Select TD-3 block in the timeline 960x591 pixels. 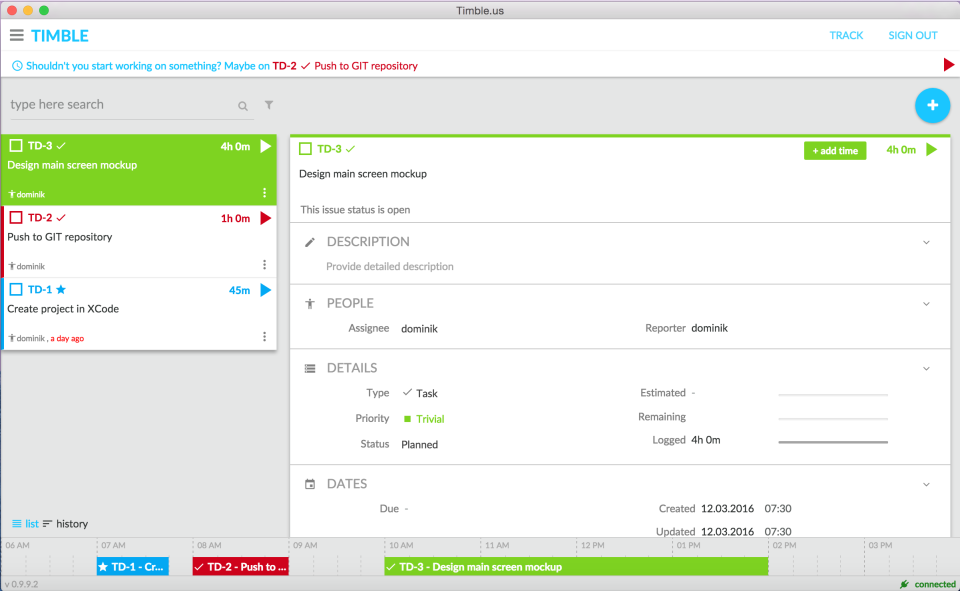[x=576, y=567]
